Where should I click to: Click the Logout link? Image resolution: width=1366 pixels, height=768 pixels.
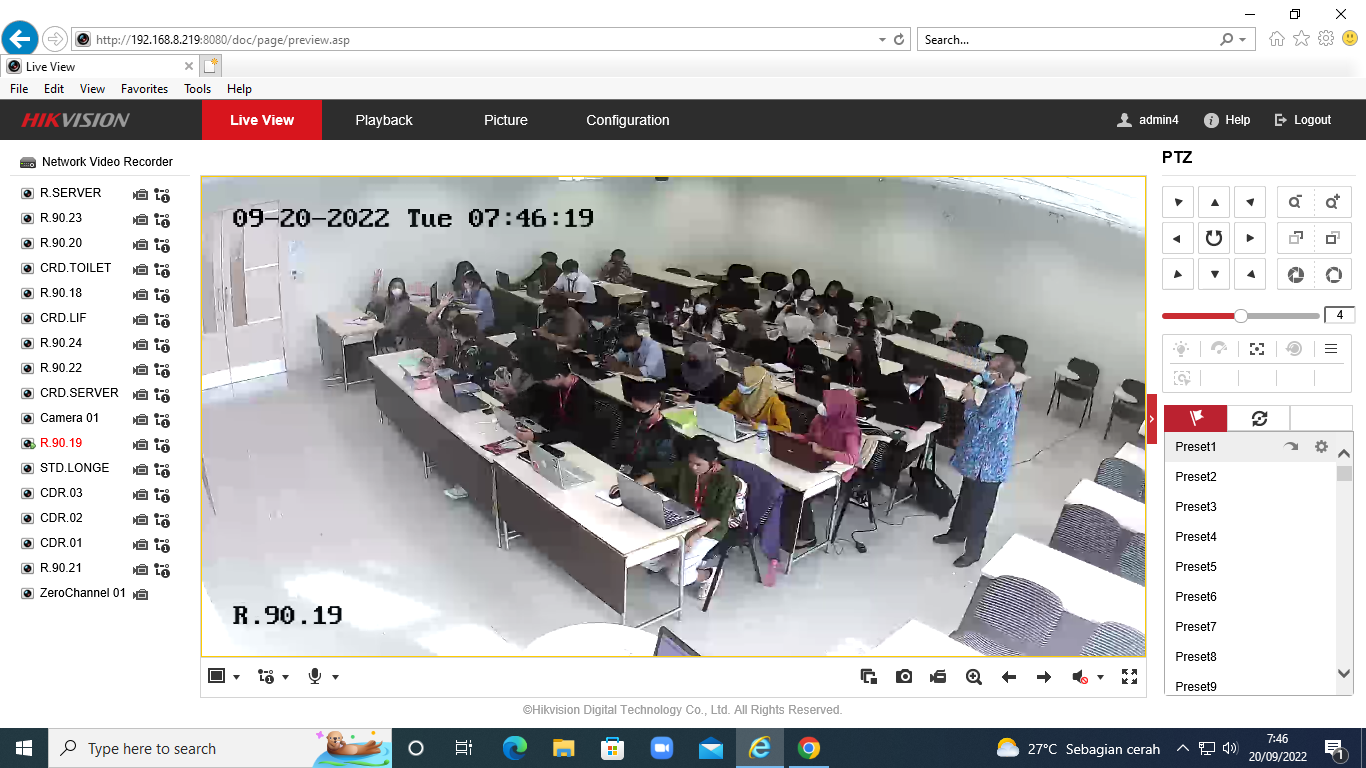[x=1303, y=120]
